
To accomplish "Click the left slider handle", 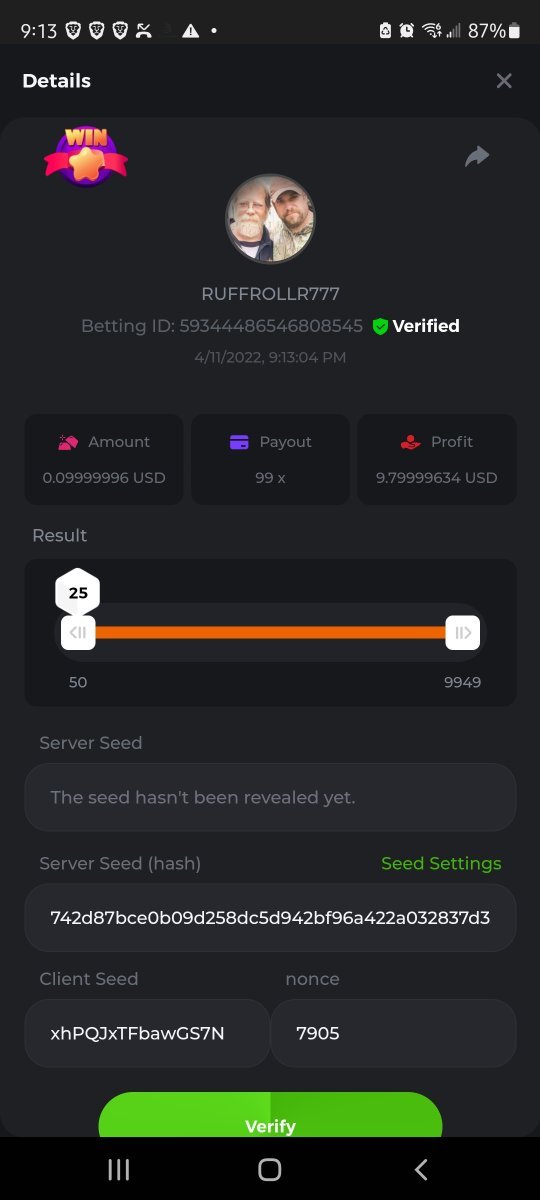I will point(78,633).
